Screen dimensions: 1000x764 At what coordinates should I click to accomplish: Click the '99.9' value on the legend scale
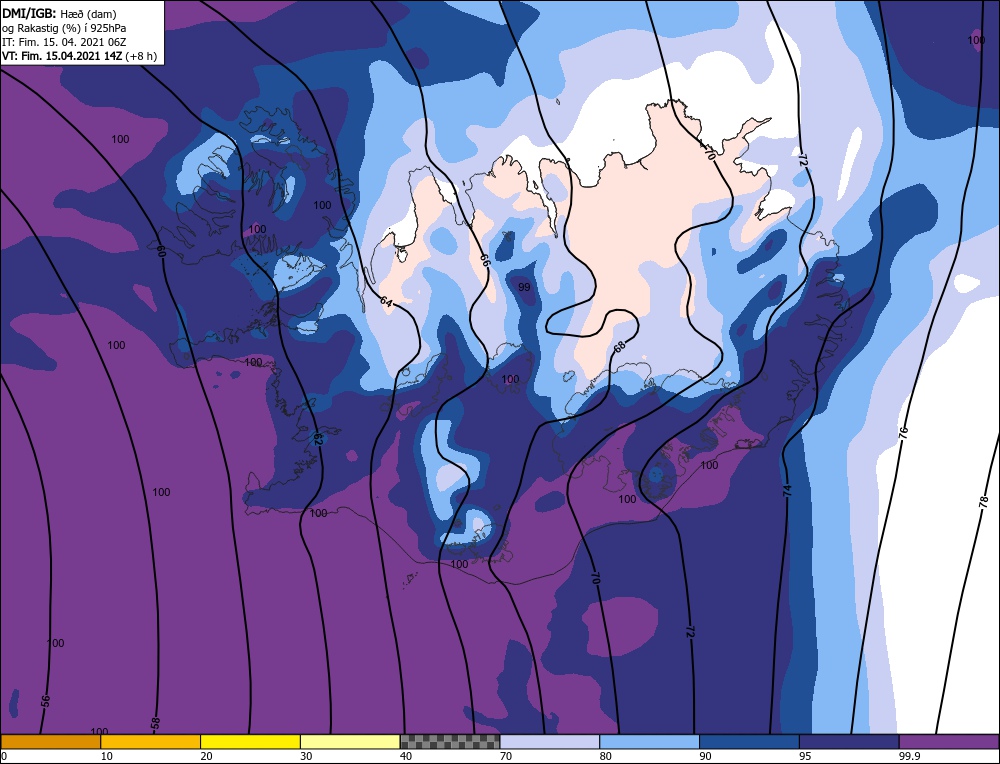[x=907, y=756]
